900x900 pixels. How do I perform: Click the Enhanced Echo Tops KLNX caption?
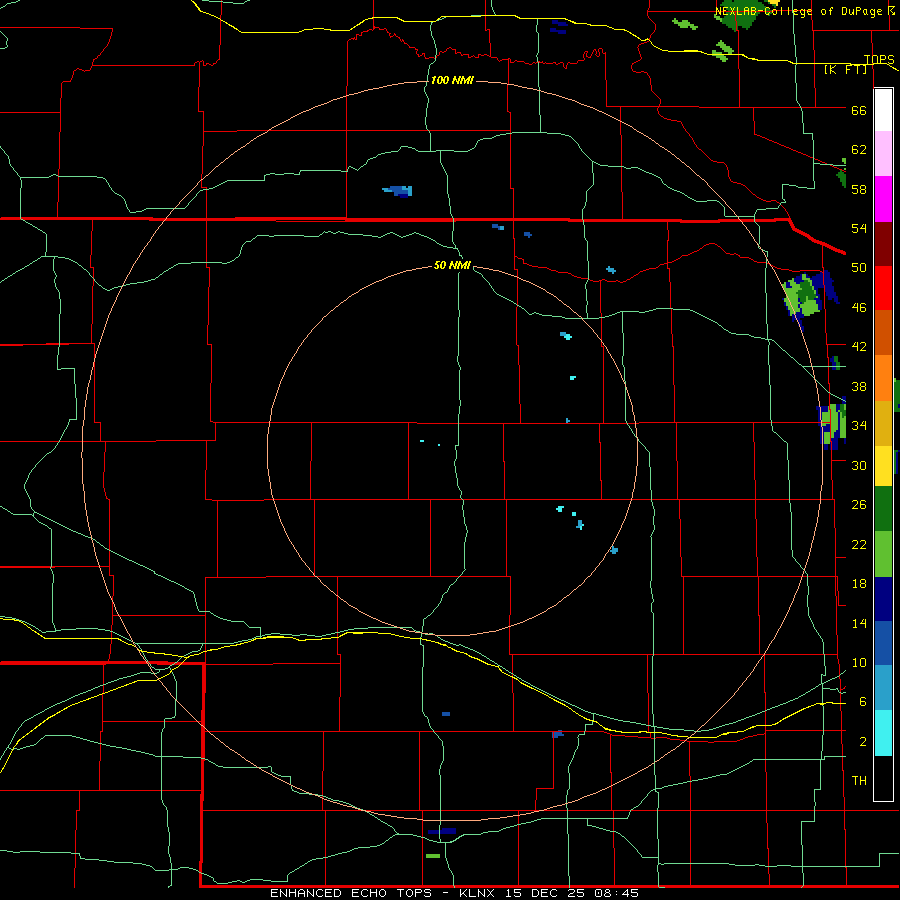click(454, 893)
